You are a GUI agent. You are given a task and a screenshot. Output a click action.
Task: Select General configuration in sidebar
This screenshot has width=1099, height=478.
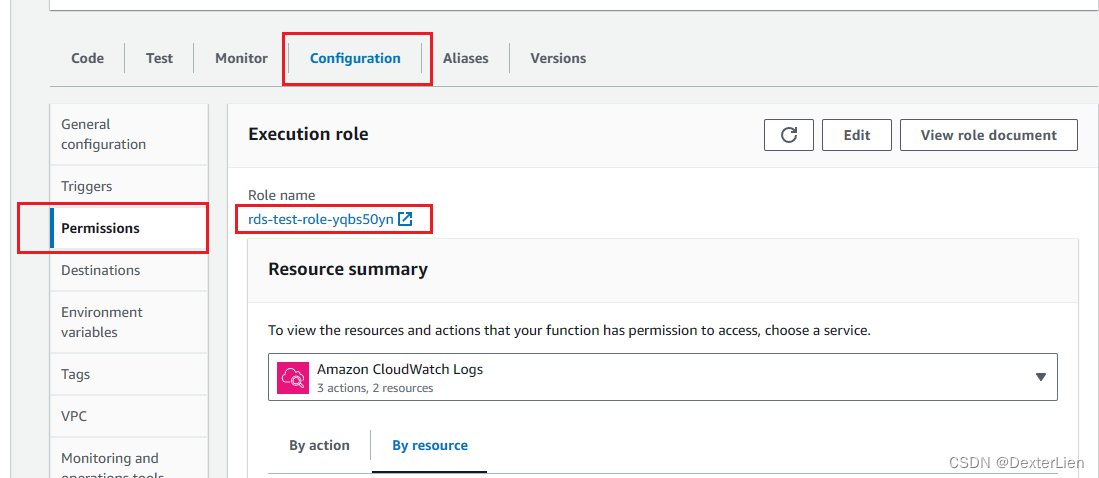click(104, 134)
